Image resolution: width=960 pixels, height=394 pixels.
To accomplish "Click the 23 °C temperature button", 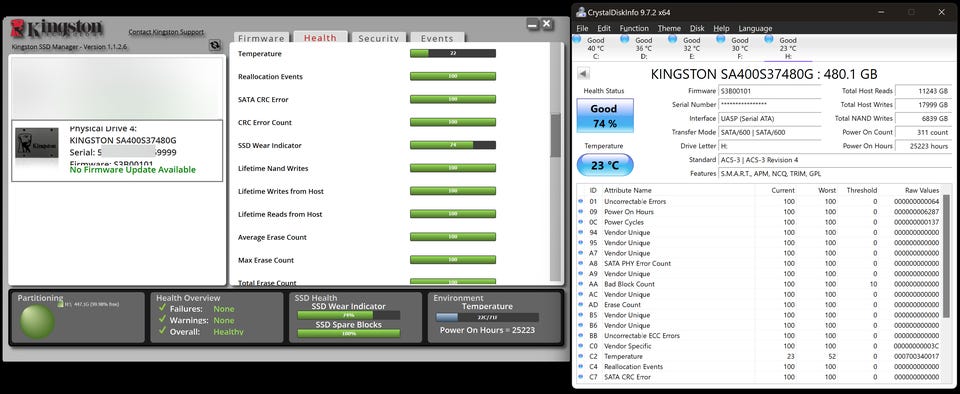I will tap(605, 165).
